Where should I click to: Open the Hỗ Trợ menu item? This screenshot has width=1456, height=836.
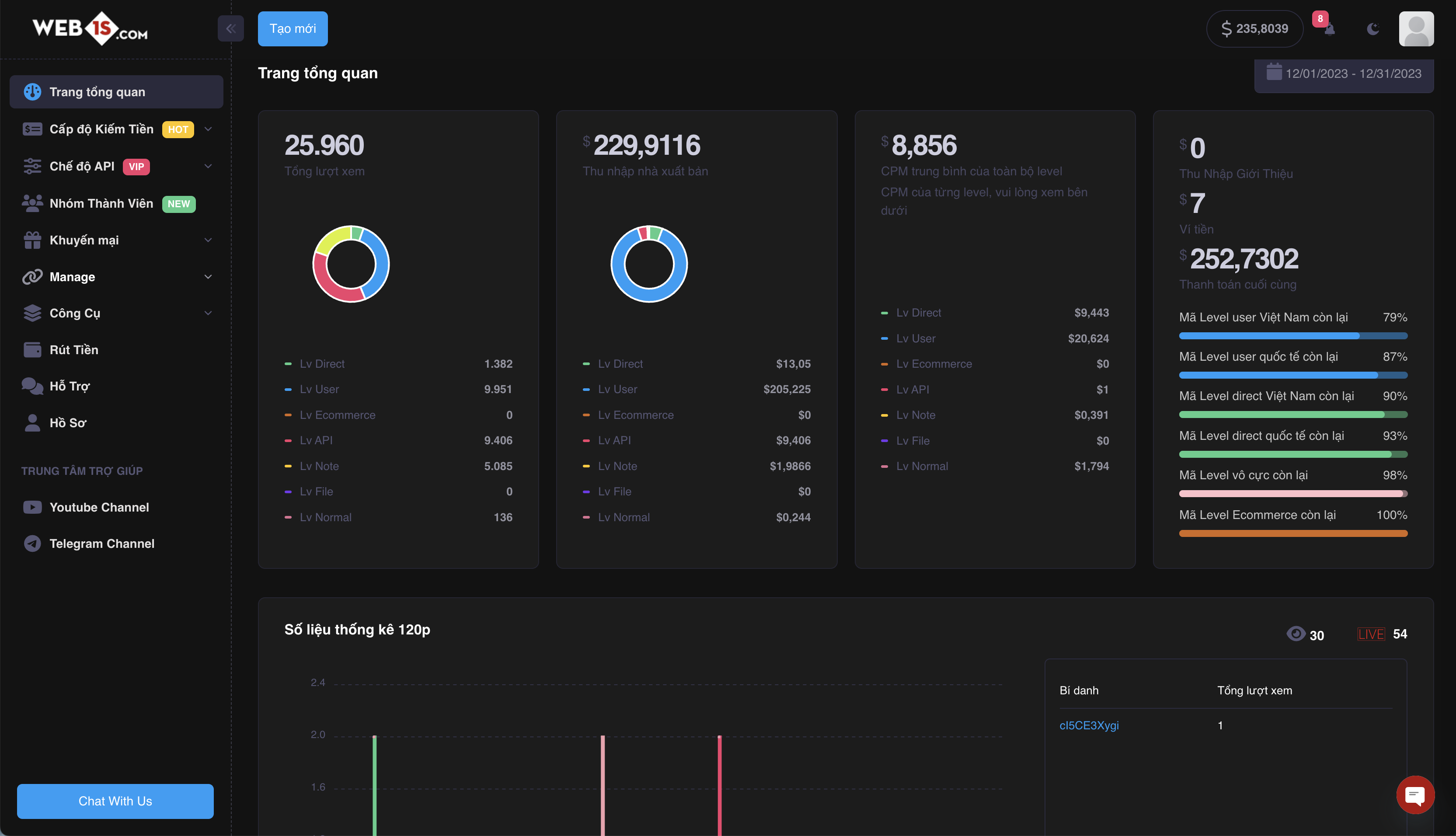tap(117, 387)
